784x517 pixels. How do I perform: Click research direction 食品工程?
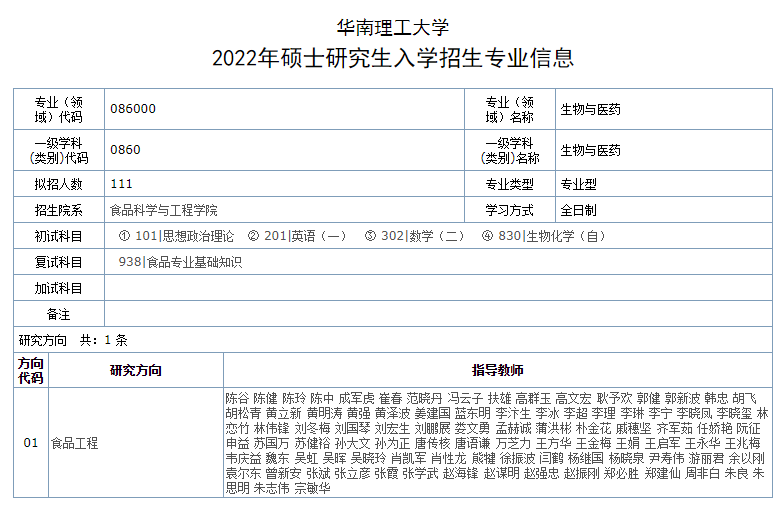[x=74, y=443]
